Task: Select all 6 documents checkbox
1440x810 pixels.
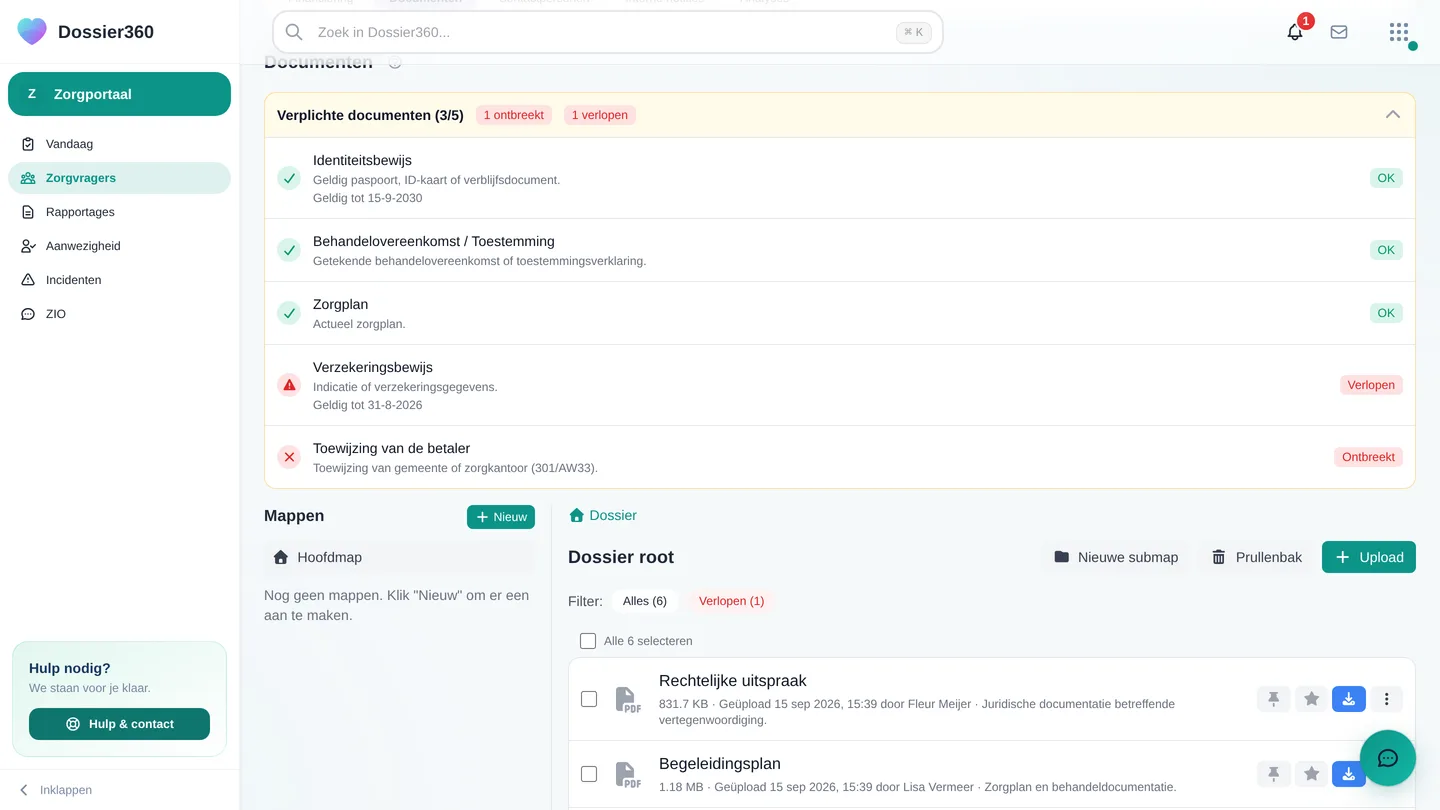Action: (x=588, y=641)
